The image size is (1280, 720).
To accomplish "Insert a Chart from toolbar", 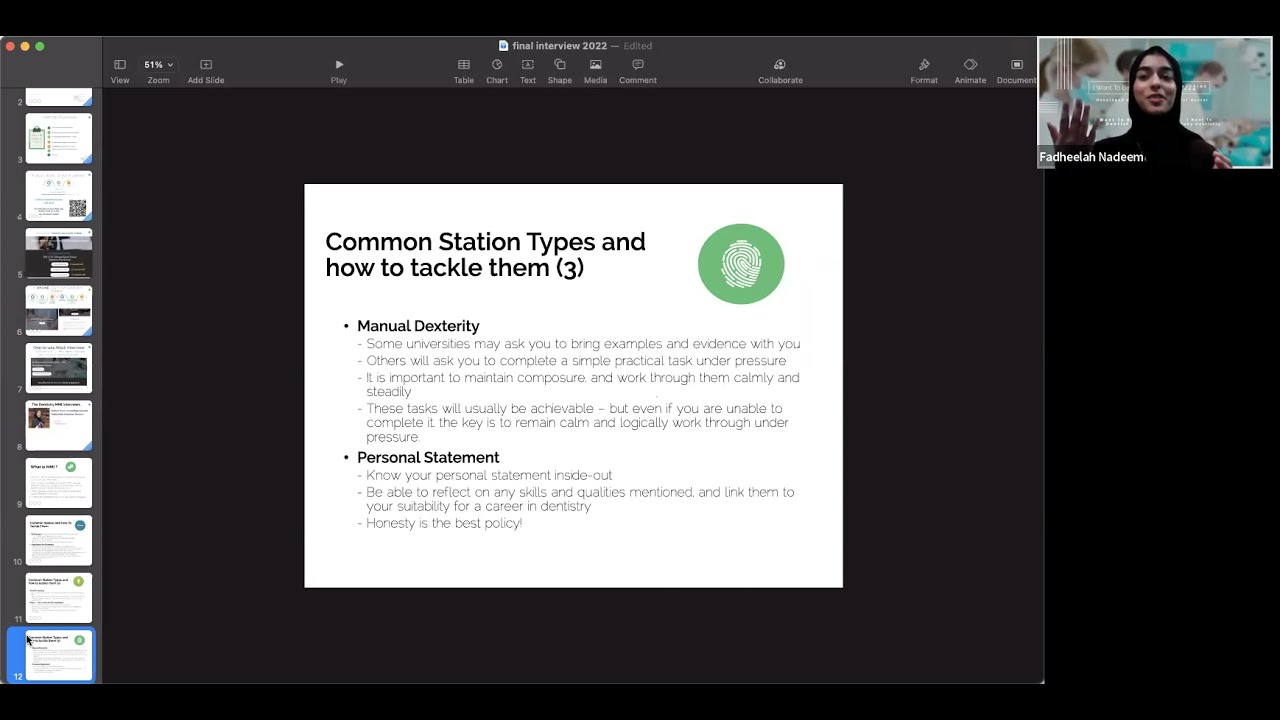I will [x=497, y=70].
